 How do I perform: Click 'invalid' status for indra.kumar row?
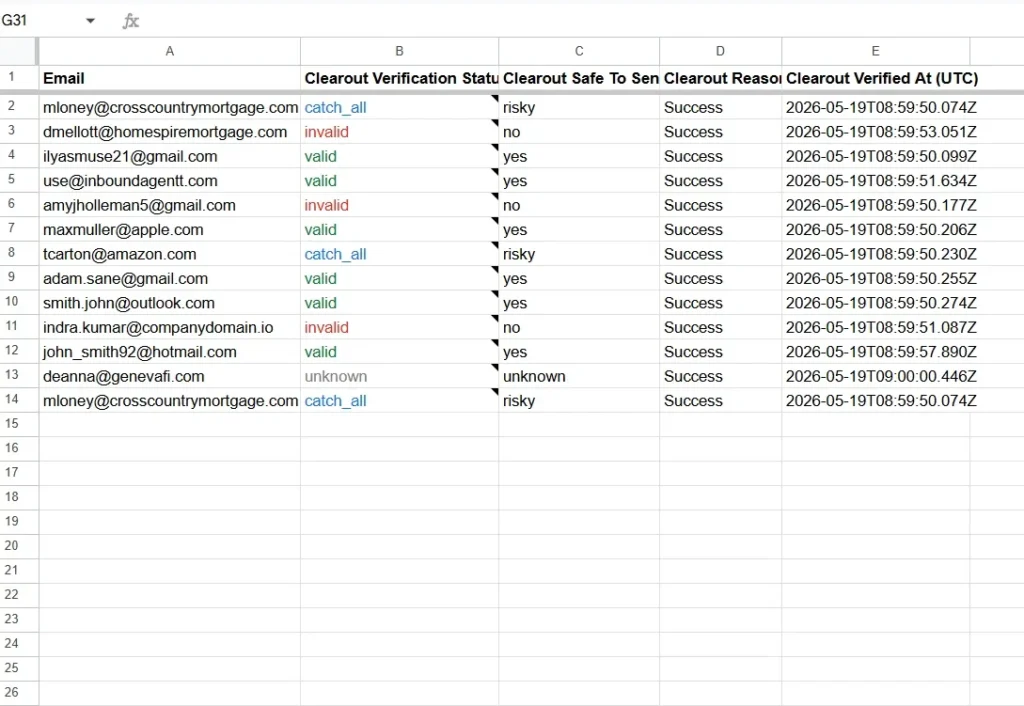pyautogui.click(x=327, y=327)
